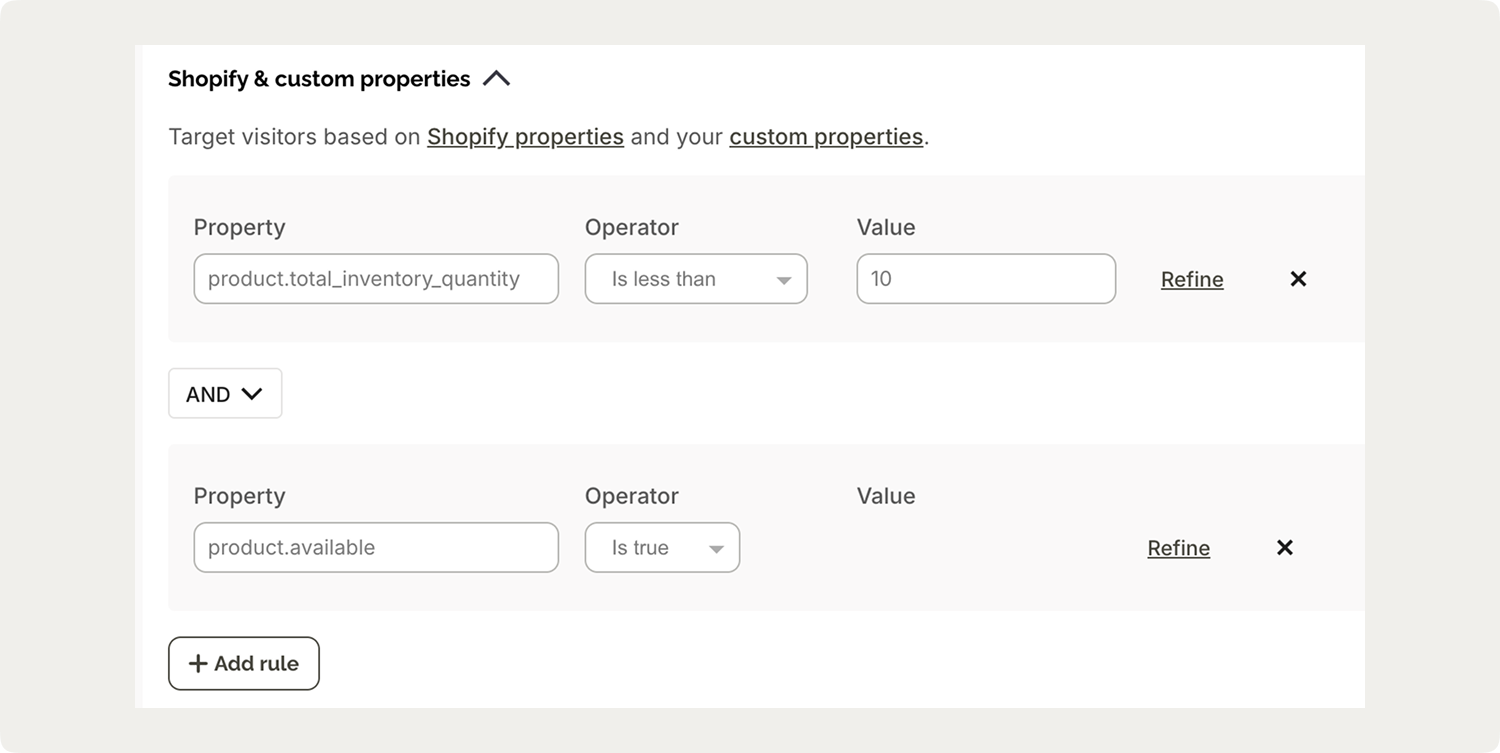
Task: Click the caret arrow in "Is less than"
Action: tap(784, 281)
